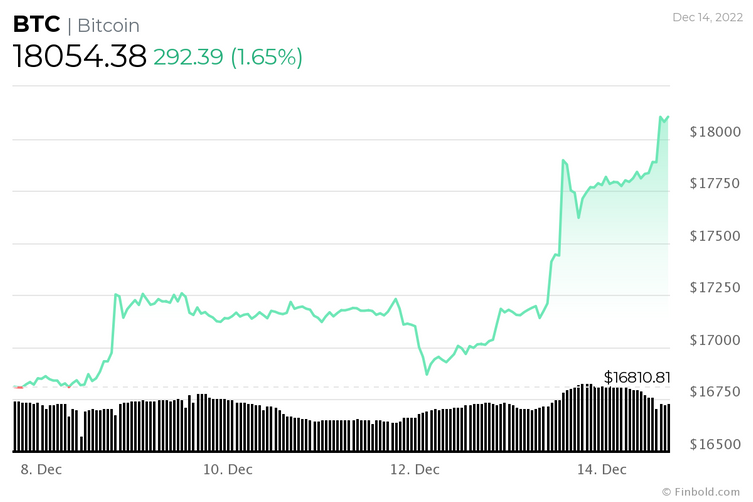Click the $18000 y-axis label
Image resolution: width=753 pixels, height=502 pixels.
[x=715, y=132]
